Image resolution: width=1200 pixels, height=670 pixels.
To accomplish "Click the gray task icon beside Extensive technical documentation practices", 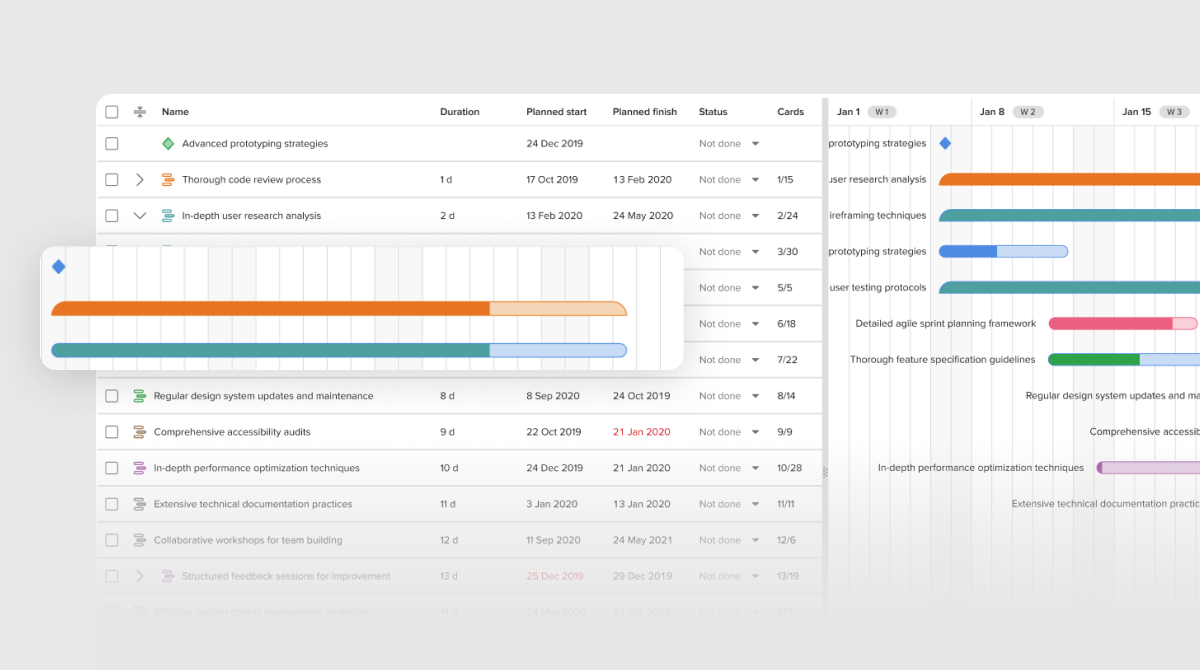I will [x=140, y=504].
